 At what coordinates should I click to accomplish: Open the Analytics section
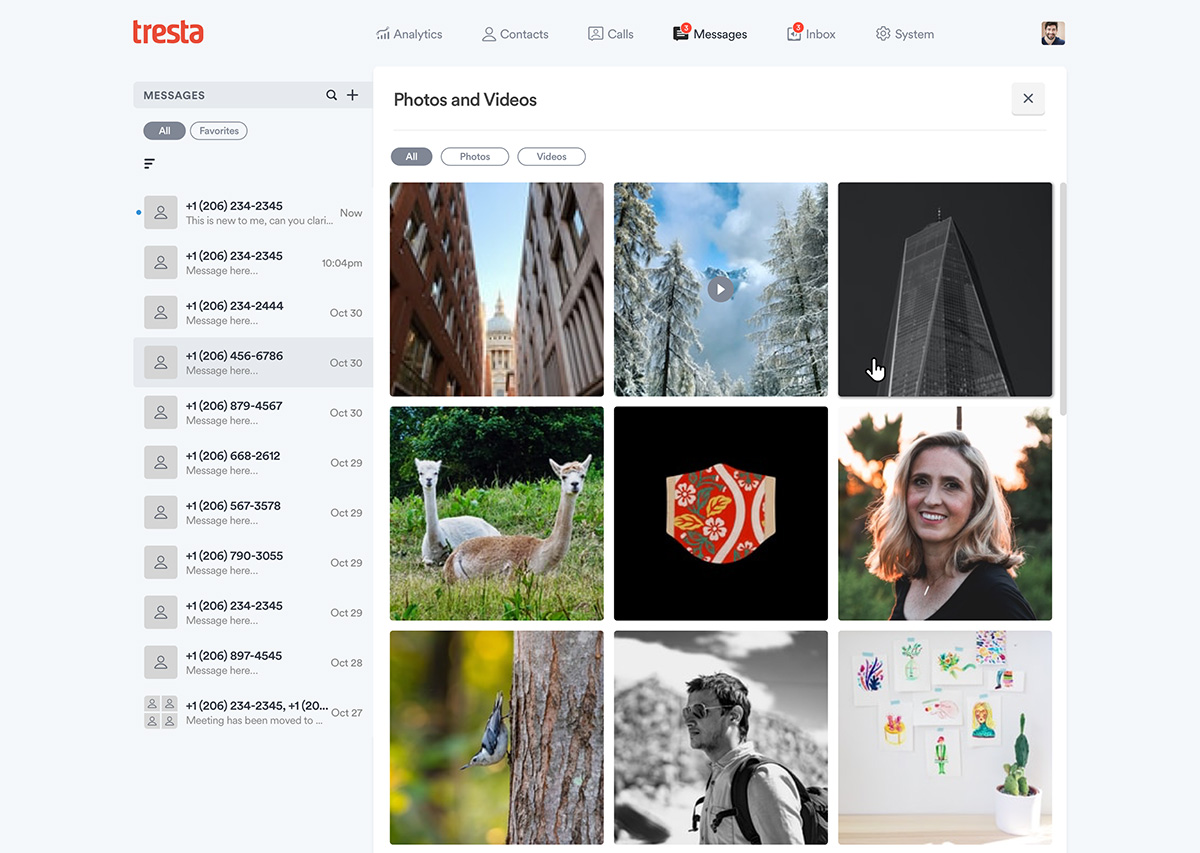tap(409, 34)
